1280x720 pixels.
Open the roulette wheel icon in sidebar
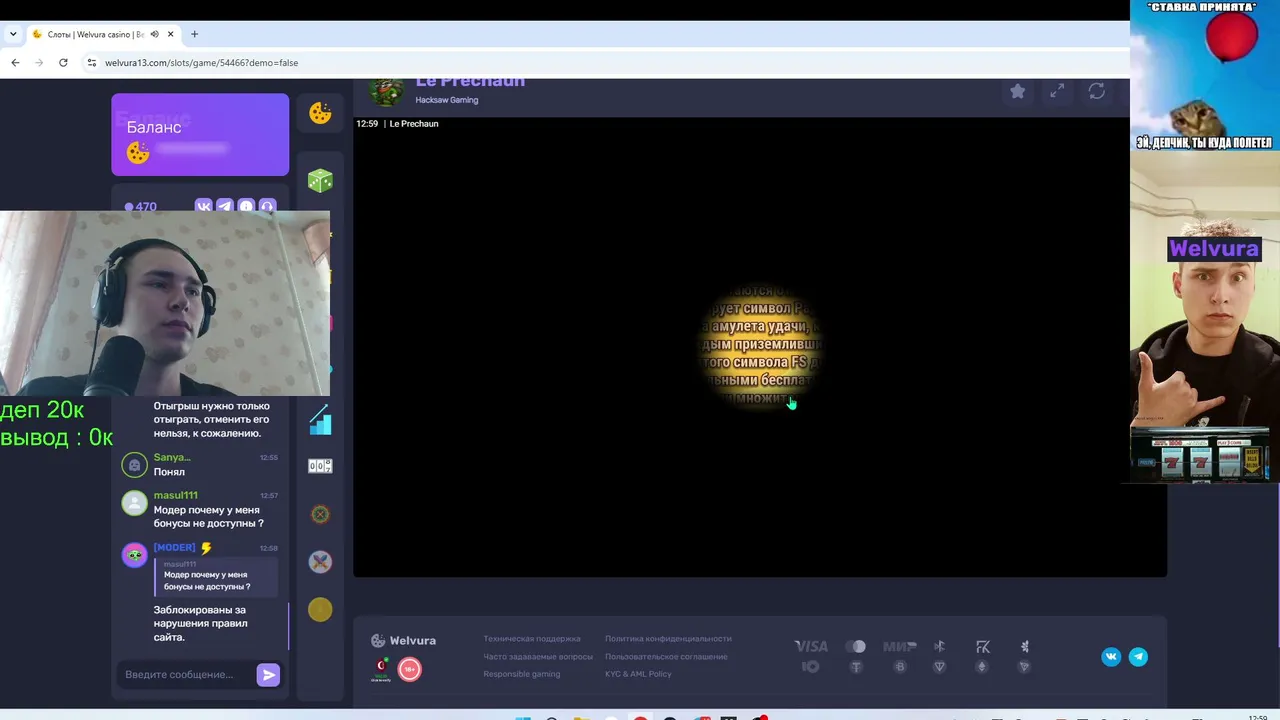pyautogui.click(x=320, y=514)
